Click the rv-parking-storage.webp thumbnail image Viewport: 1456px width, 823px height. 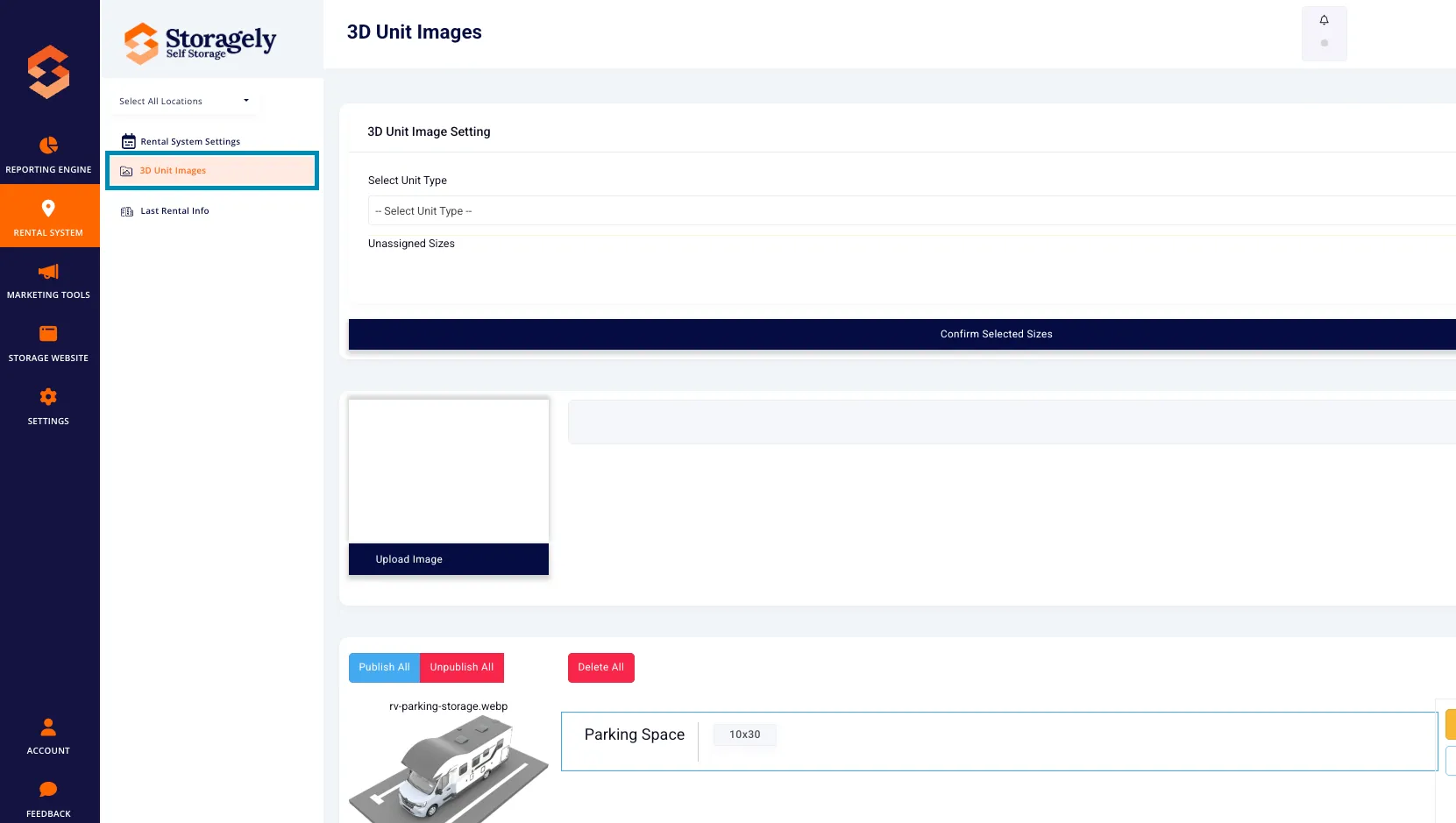click(x=449, y=769)
